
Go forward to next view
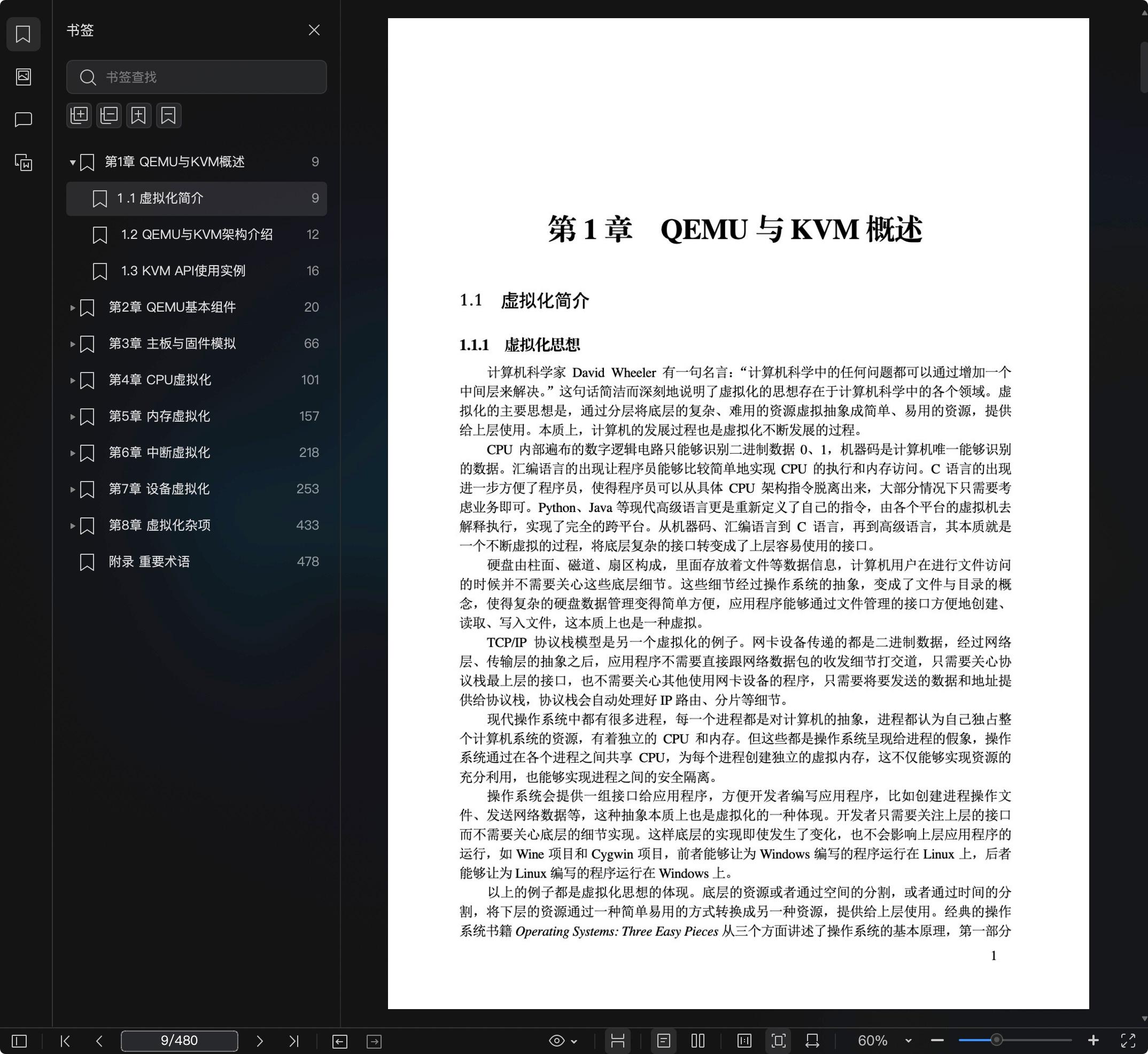coord(374,1042)
